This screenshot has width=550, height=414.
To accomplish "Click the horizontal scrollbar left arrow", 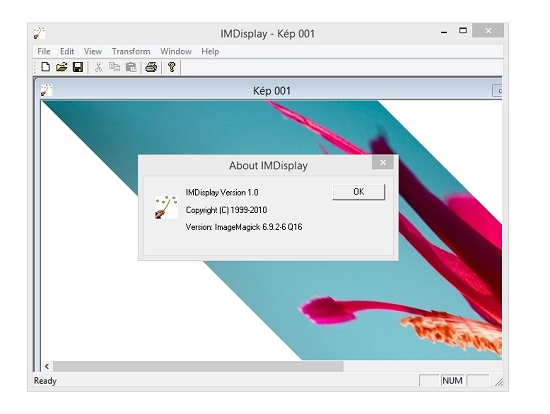I will click(x=47, y=367).
